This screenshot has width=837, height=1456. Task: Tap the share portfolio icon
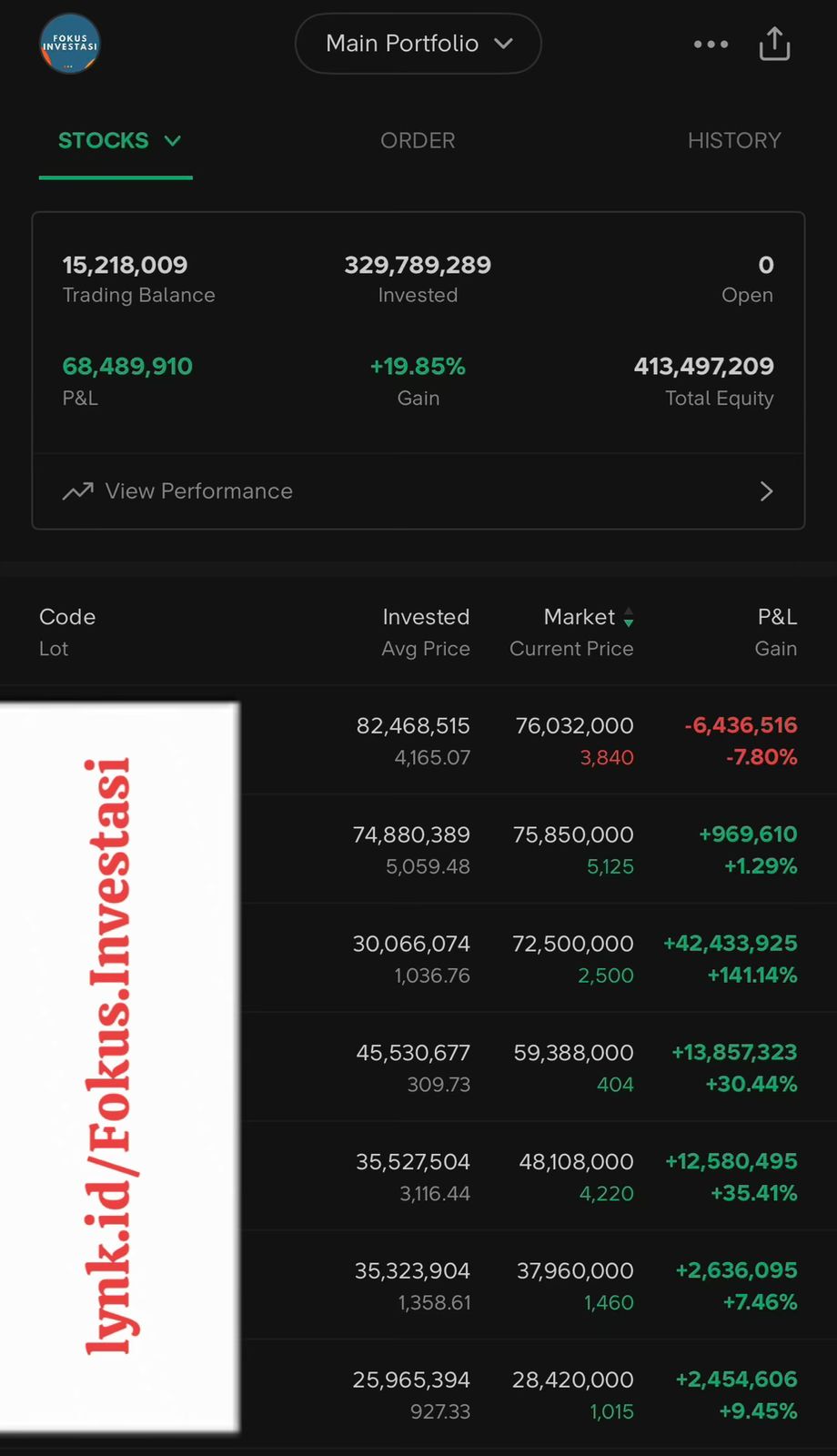pos(774,44)
